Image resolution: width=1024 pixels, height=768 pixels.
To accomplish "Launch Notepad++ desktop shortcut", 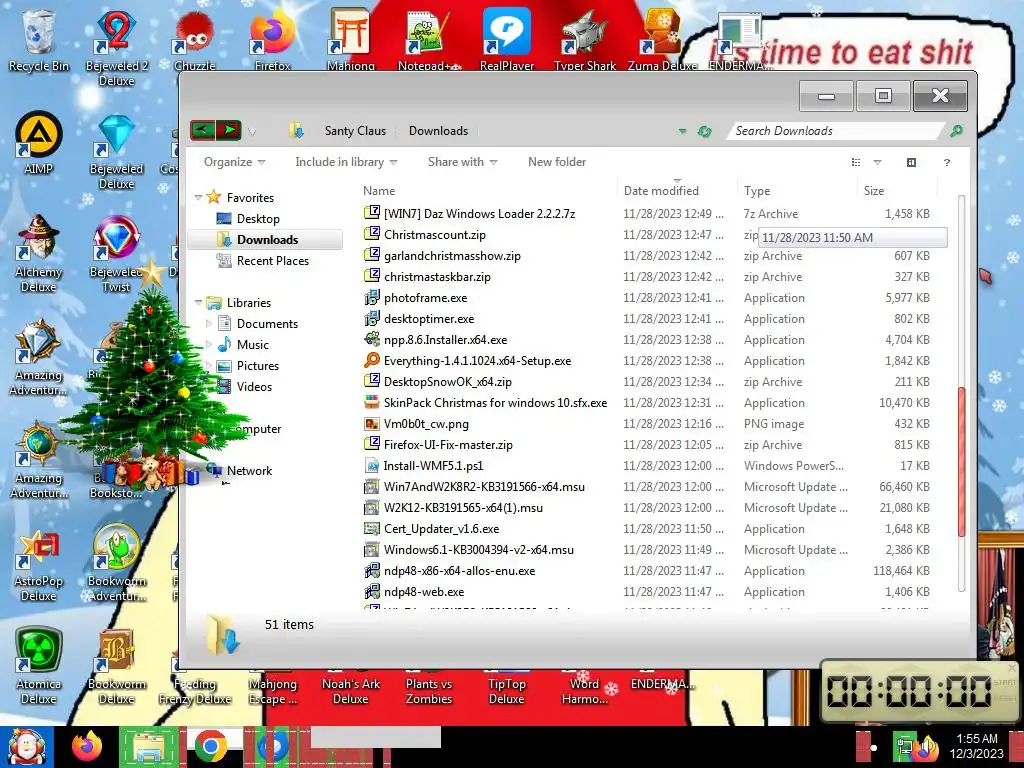I will (x=429, y=40).
